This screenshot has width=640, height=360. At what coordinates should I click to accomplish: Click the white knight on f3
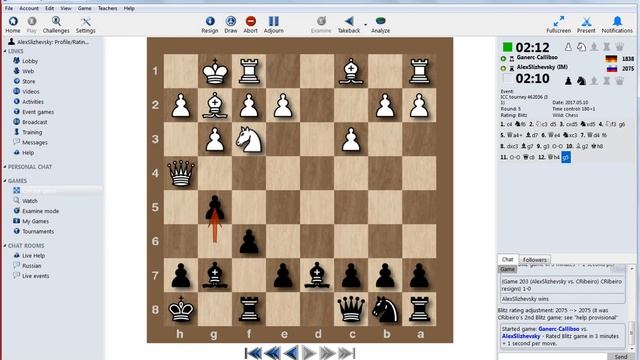pos(249,139)
